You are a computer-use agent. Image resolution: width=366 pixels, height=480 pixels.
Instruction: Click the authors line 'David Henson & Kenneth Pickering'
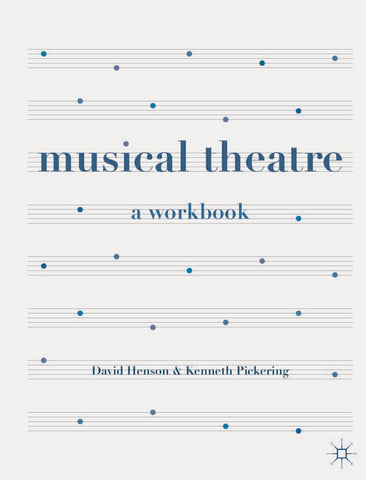tap(190, 371)
